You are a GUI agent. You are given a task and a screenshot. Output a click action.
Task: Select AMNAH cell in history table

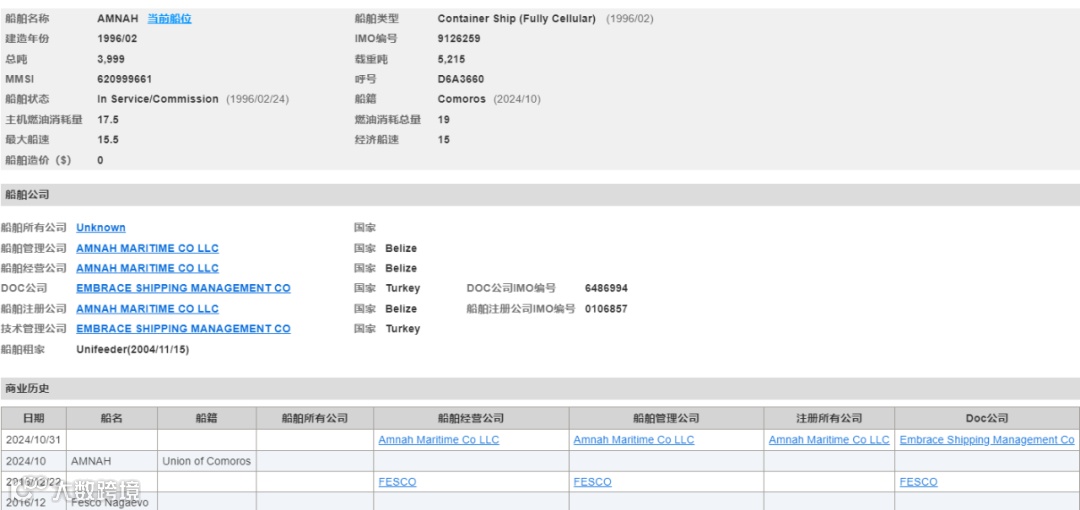coord(112,461)
